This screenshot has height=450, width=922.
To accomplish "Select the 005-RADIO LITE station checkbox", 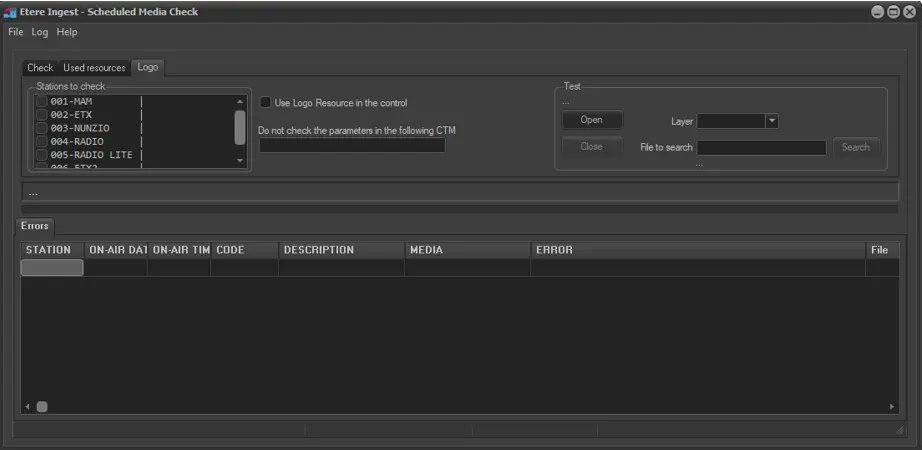I will click(x=41, y=155).
